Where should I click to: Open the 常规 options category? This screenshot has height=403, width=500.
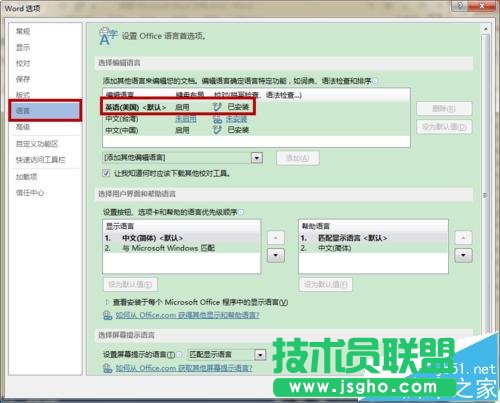pos(23,32)
